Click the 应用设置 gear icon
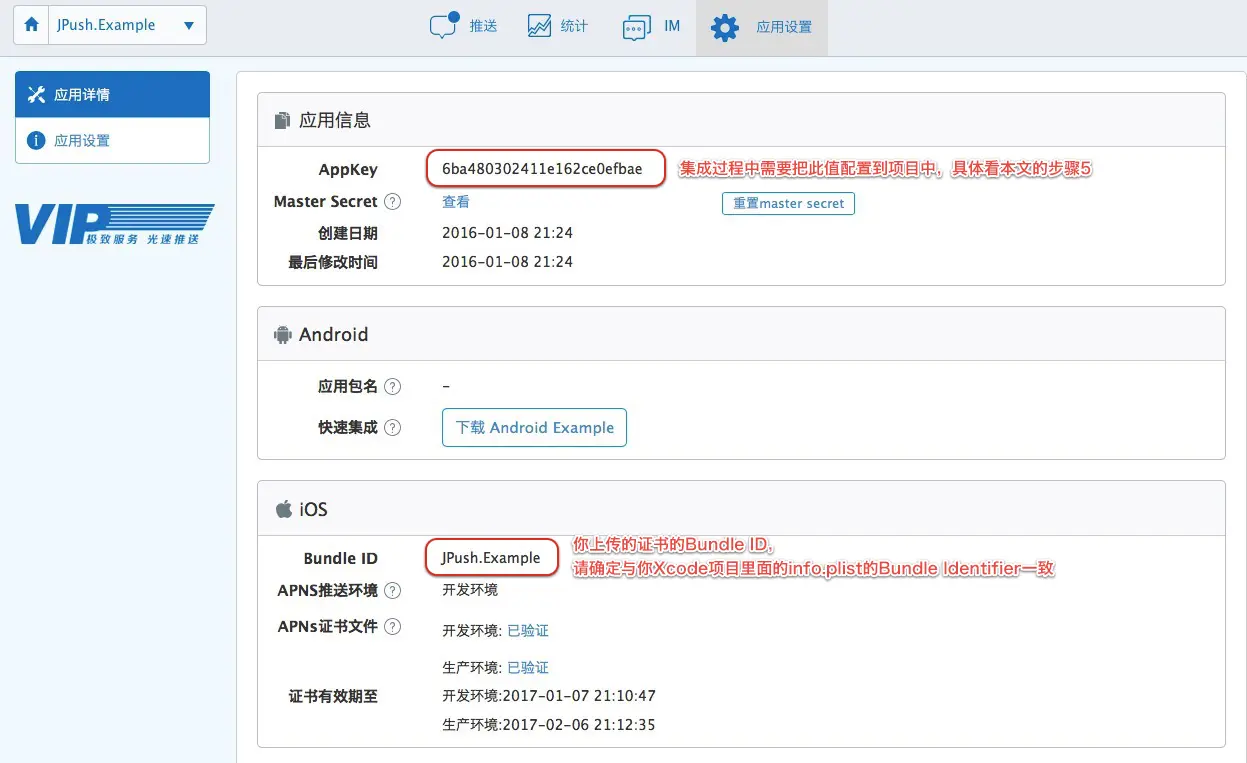The image size is (1247, 763). pyautogui.click(x=725, y=27)
